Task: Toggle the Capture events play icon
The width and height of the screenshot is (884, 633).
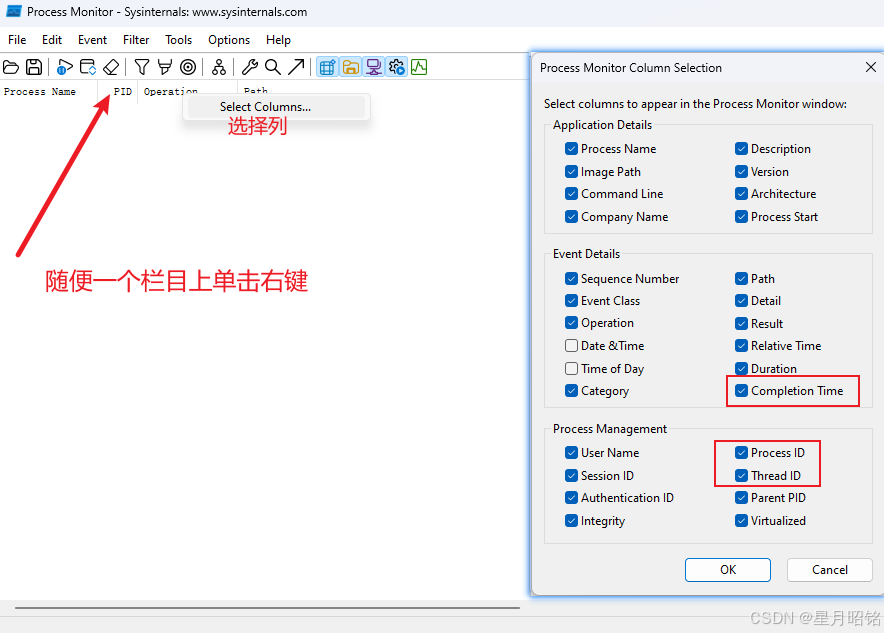Action: coord(64,67)
